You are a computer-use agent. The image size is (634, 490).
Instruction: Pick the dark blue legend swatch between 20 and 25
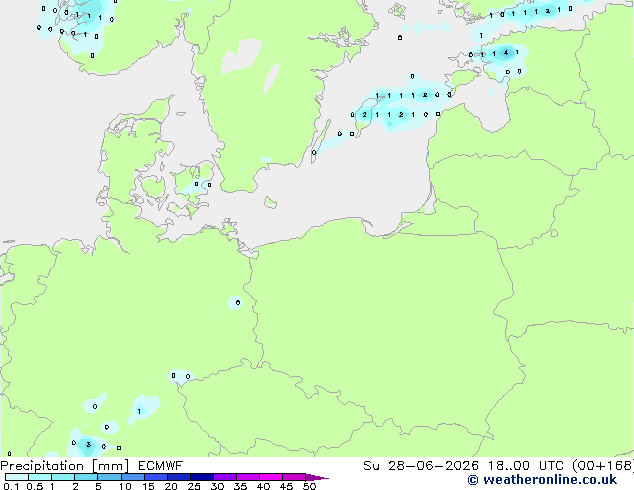point(178,477)
